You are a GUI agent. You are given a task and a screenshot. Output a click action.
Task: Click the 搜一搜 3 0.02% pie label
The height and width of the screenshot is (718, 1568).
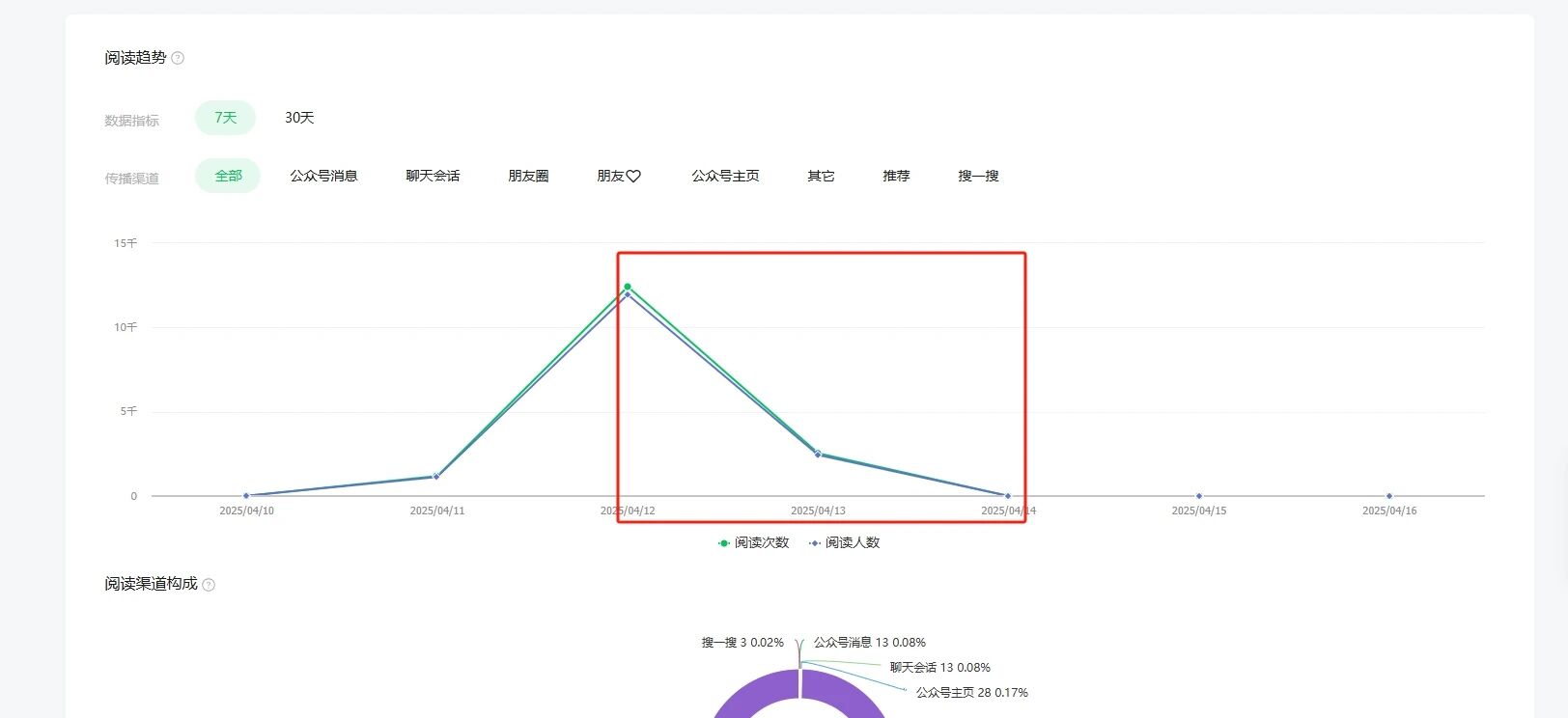742,643
